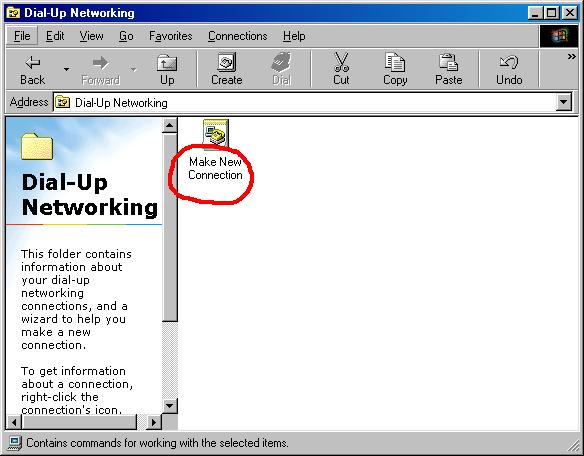Click the info panel scroll right arrow

point(153,422)
